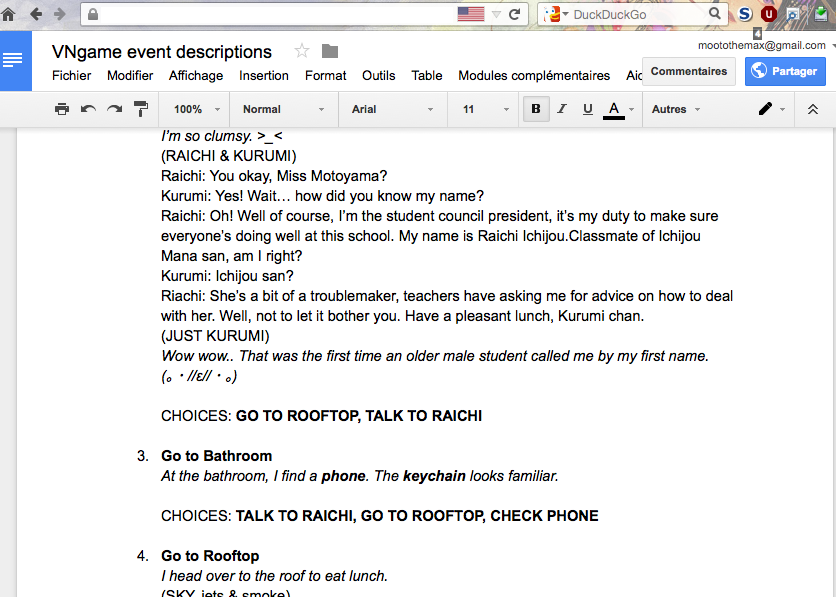Viewport: 836px width, 597px height.
Task: Open the pencil editing mode dropdown
Action: 771,109
